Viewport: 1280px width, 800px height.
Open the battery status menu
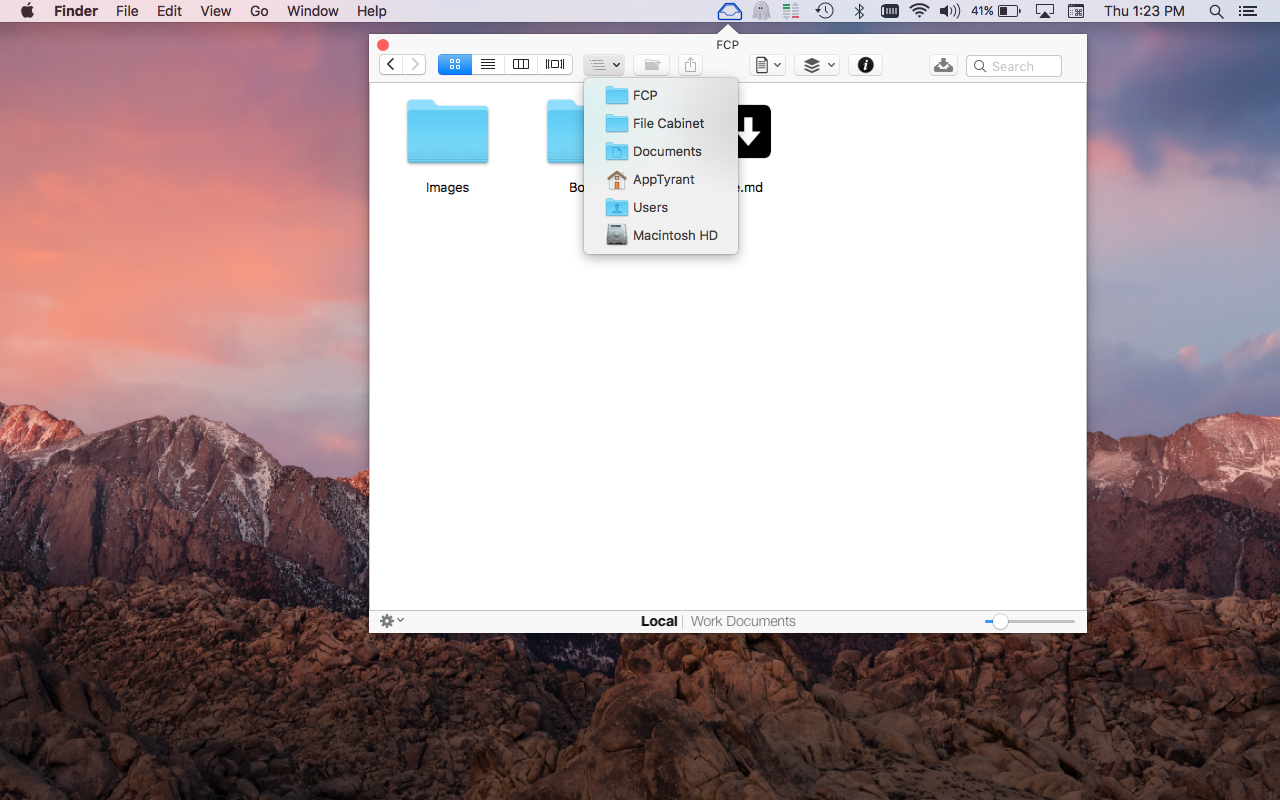[995, 11]
